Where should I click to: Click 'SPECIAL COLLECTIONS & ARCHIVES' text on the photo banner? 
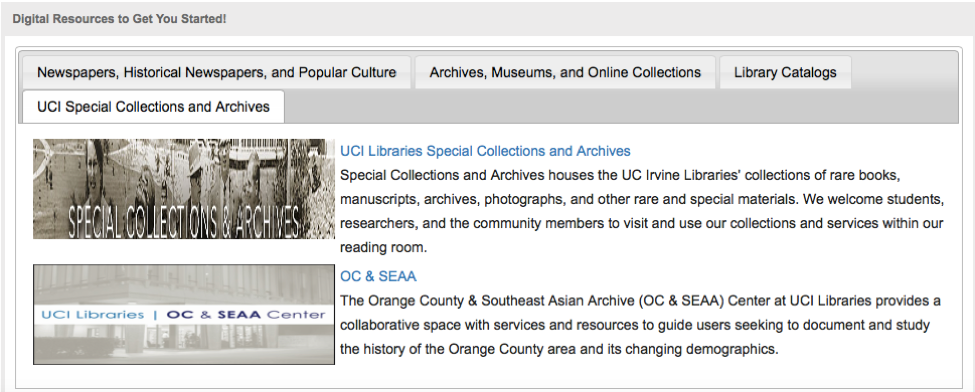[184, 219]
